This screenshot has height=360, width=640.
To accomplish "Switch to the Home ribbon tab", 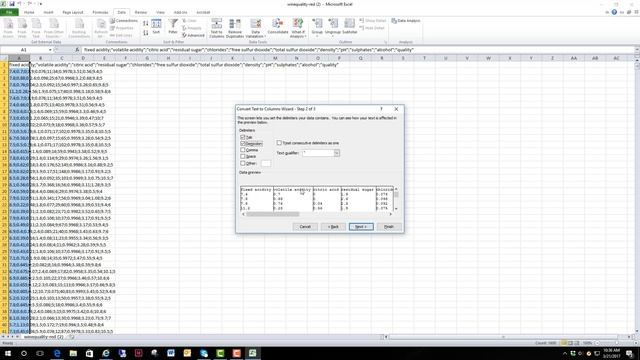I will tap(29, 12).
